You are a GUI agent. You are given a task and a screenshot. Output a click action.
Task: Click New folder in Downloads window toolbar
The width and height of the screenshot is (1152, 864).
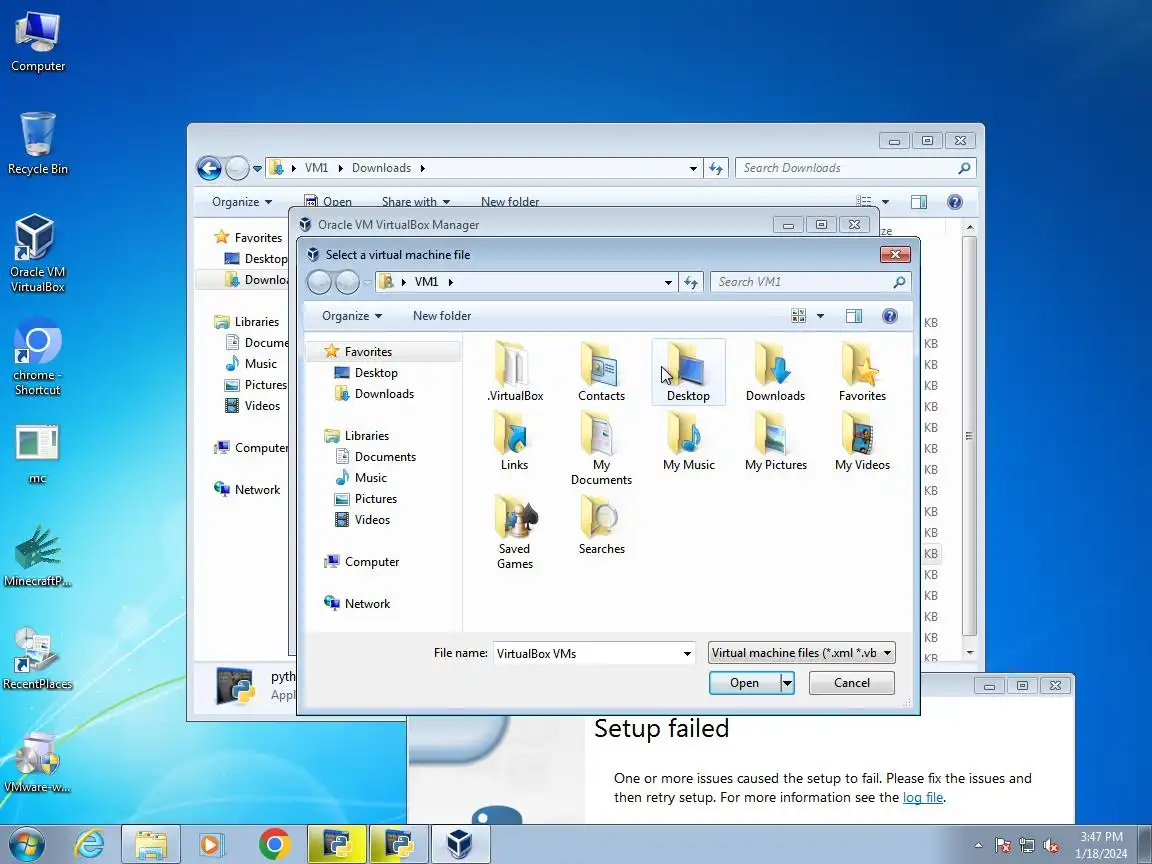pyautogui.click(x=510, y=202)
